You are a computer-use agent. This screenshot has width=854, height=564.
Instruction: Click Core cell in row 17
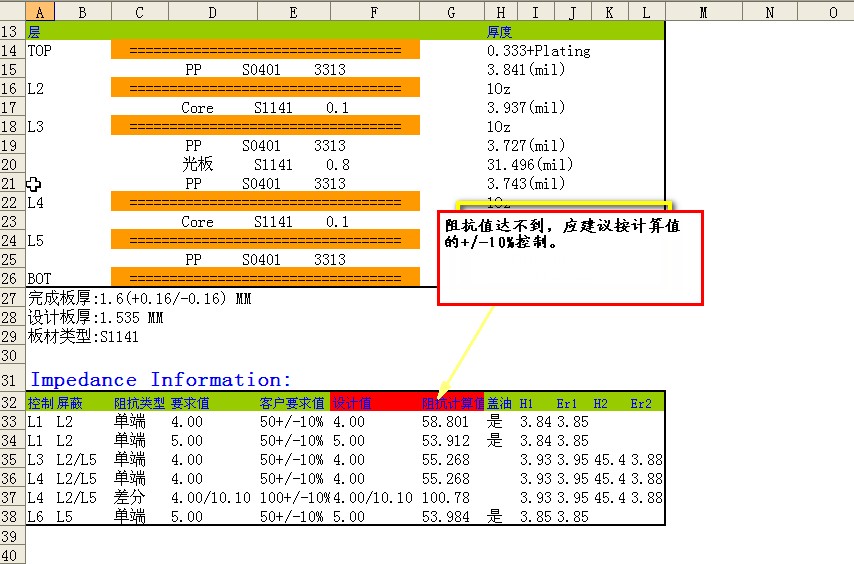[x=197, y=108]
